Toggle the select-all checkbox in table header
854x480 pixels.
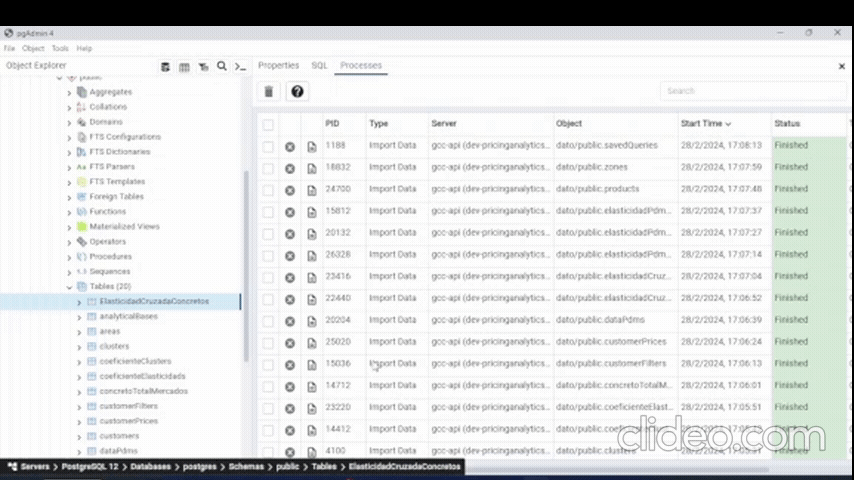pos(268,125)
